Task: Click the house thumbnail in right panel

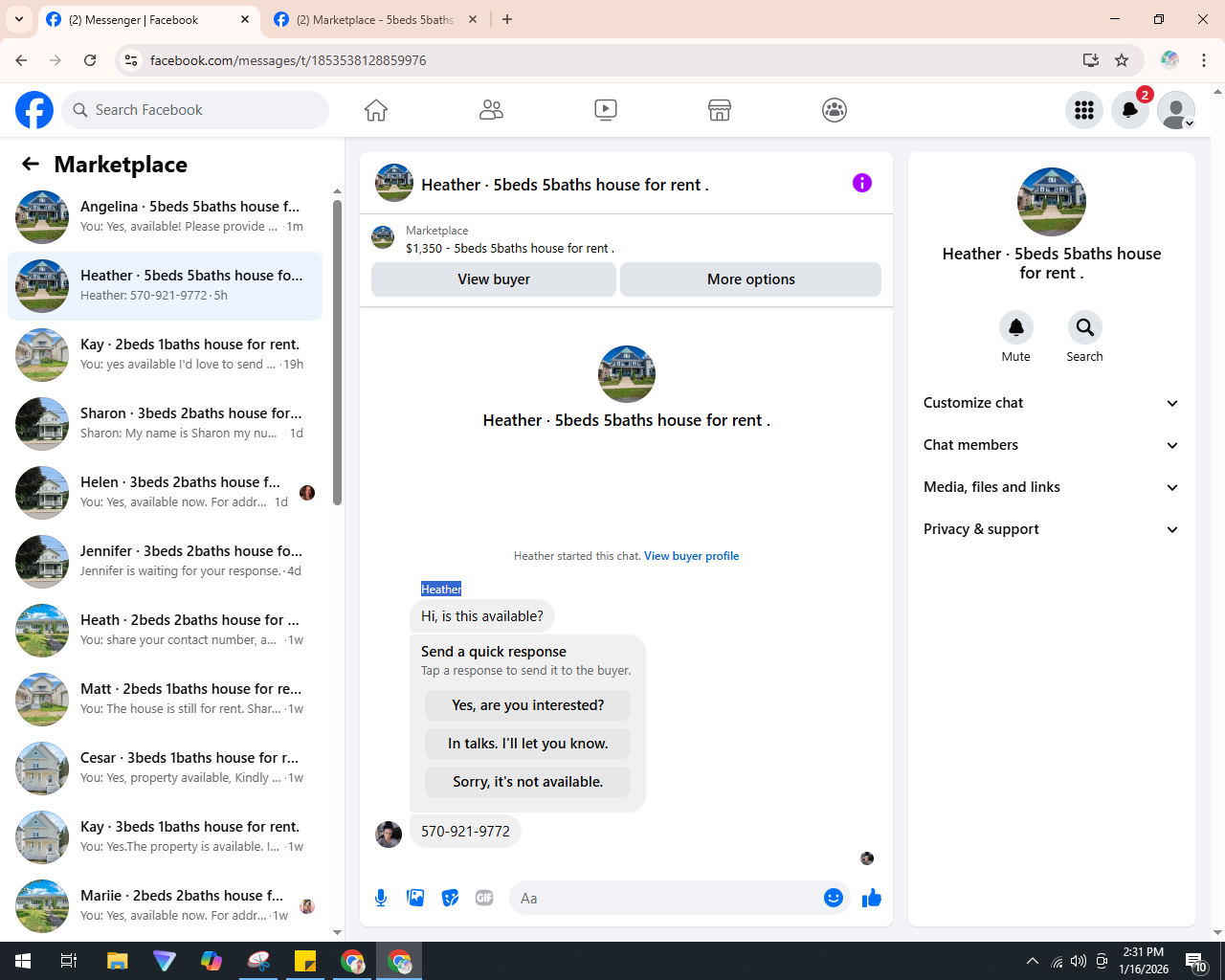Action: [x=1052, y=202]
